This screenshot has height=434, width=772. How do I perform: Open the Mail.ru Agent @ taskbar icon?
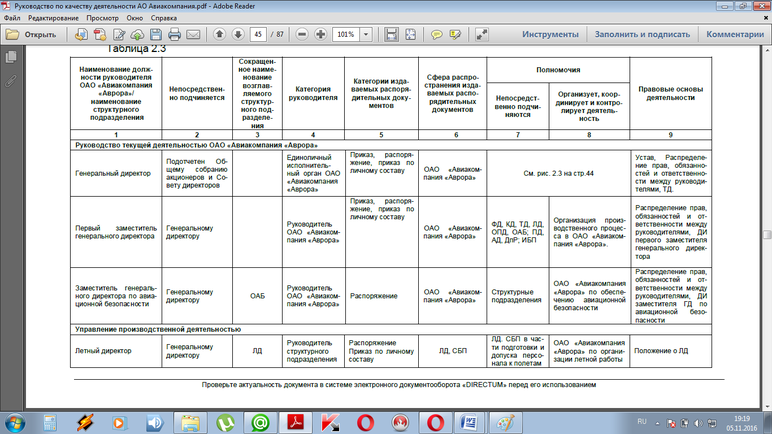[260, 423]
